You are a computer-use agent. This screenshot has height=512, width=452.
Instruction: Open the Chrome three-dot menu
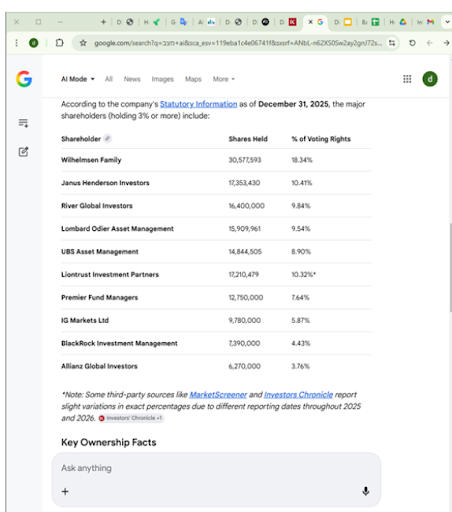16,43
